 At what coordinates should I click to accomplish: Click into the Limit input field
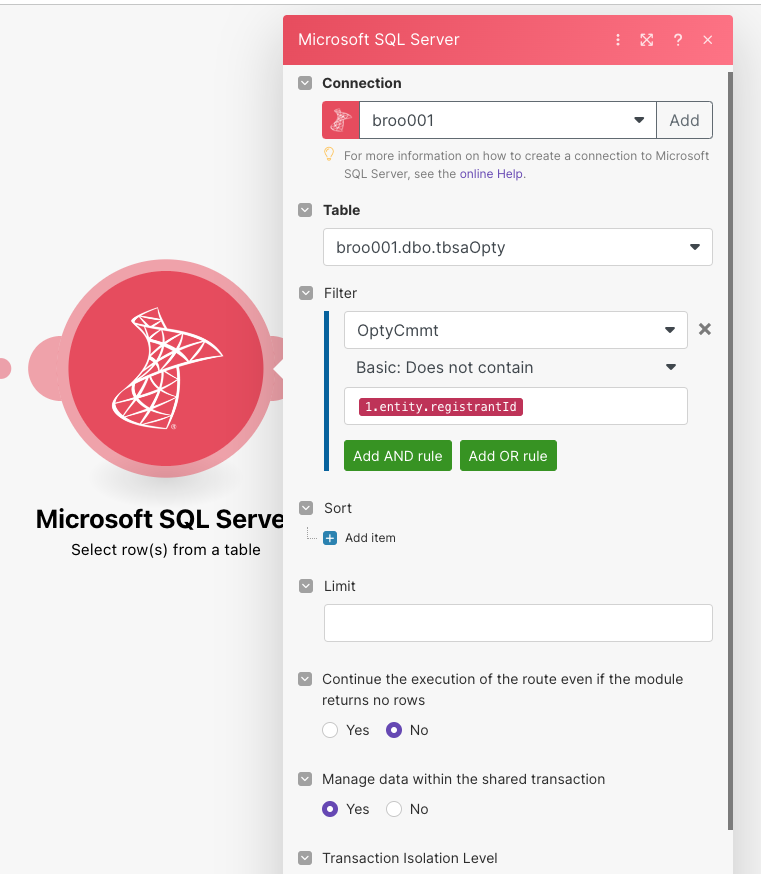(517, 622)
